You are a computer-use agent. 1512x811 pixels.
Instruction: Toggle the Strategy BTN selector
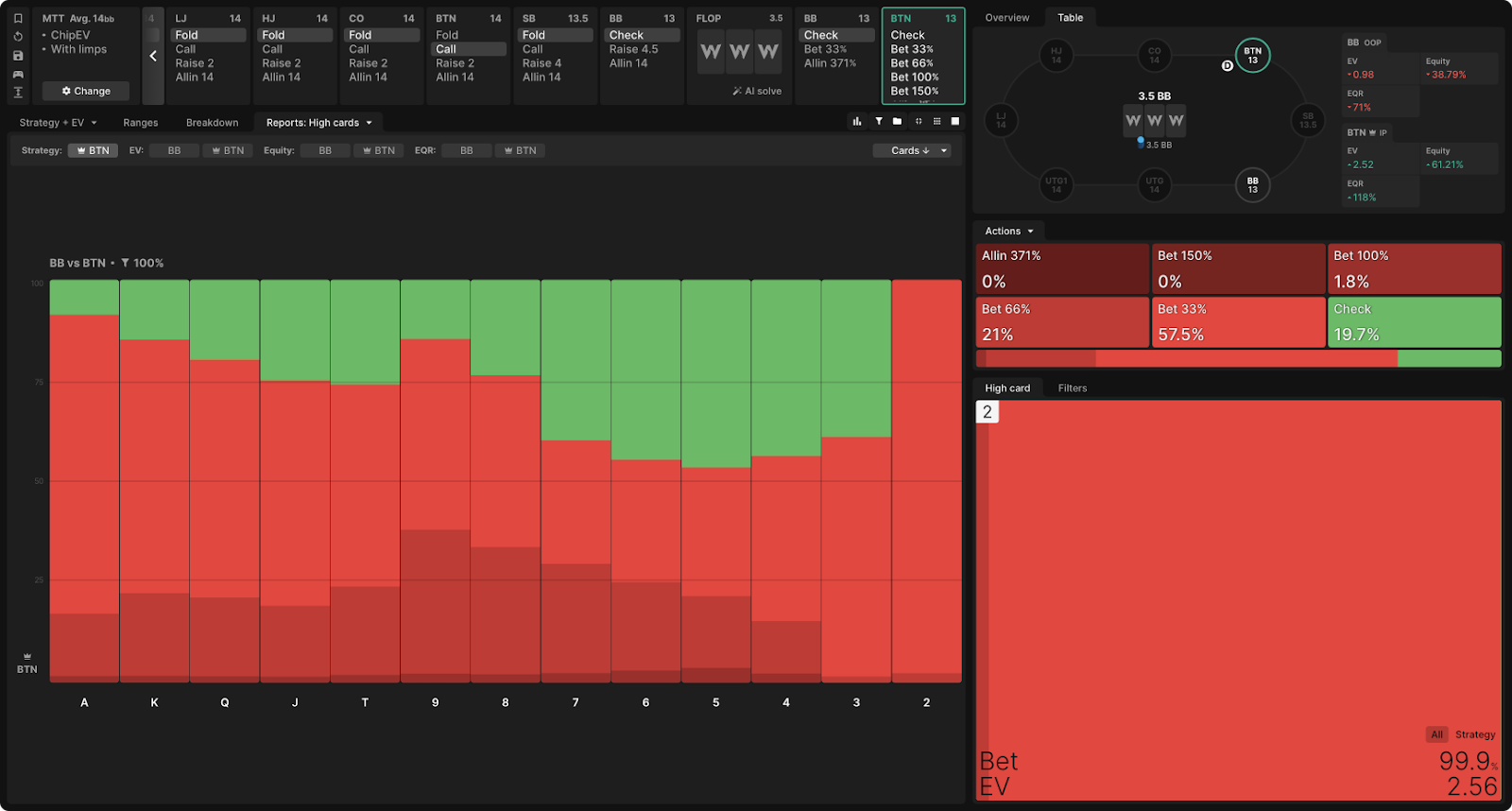tap(93, 150)
